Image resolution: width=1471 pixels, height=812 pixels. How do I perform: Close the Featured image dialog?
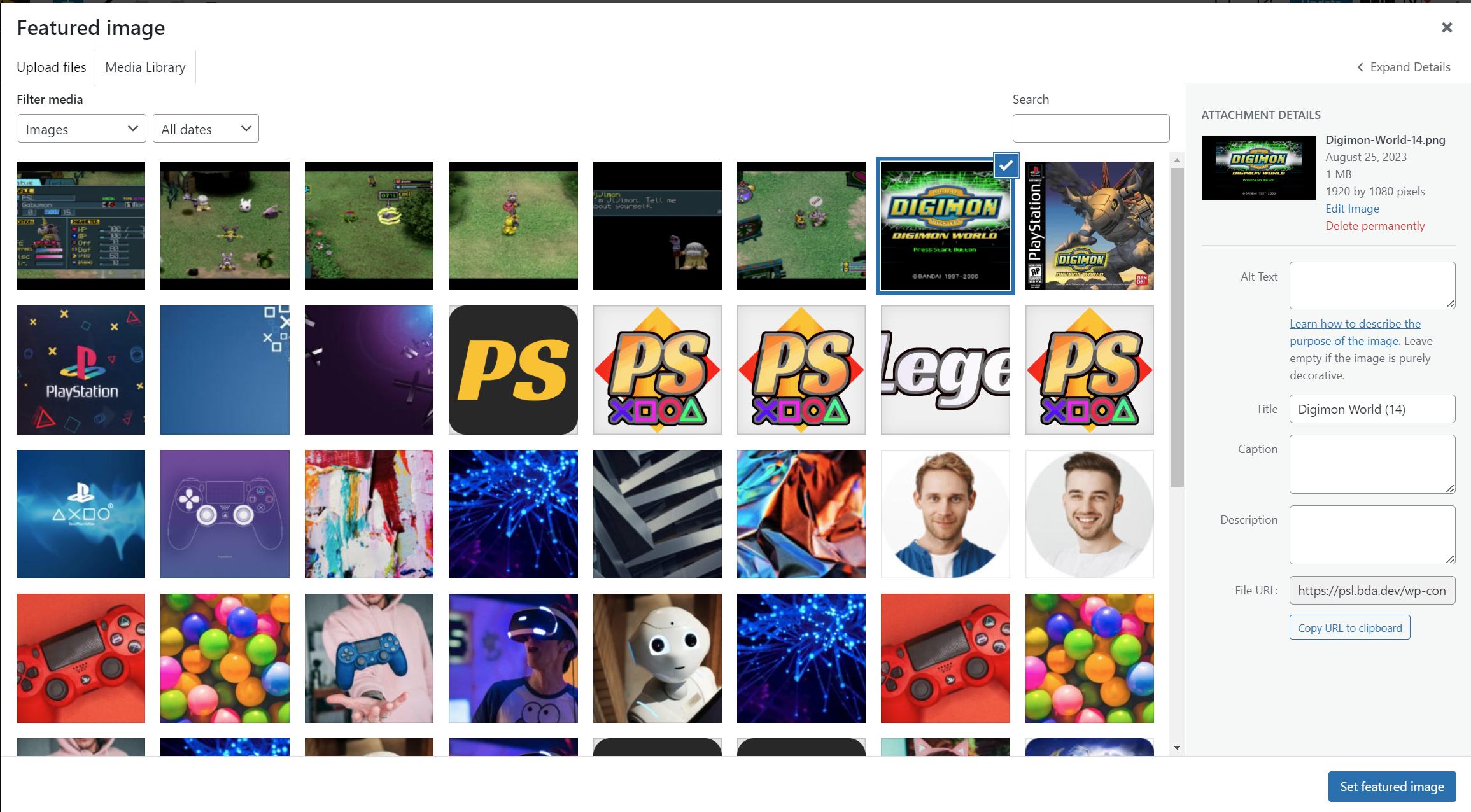(1447, 27)
